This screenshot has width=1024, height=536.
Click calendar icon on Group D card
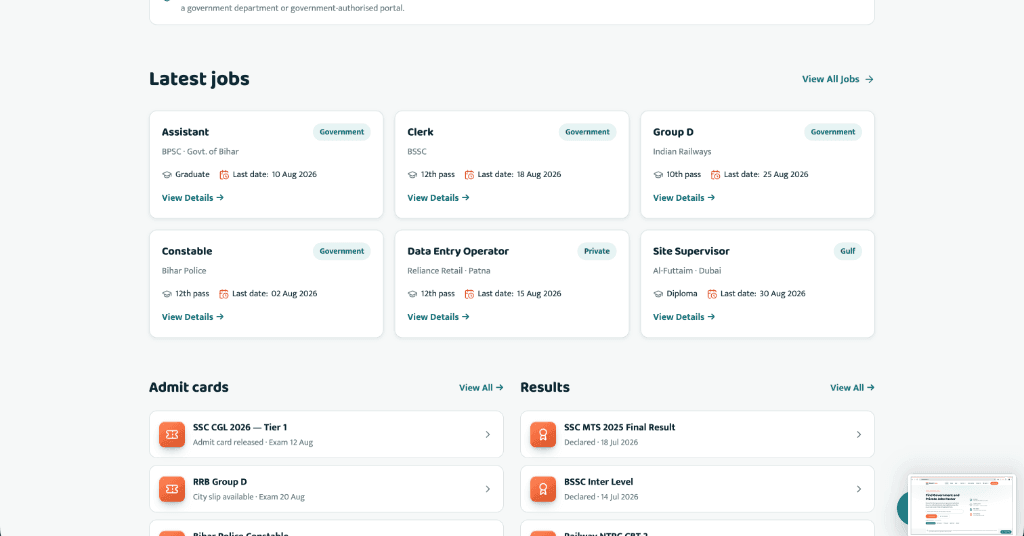715,174
